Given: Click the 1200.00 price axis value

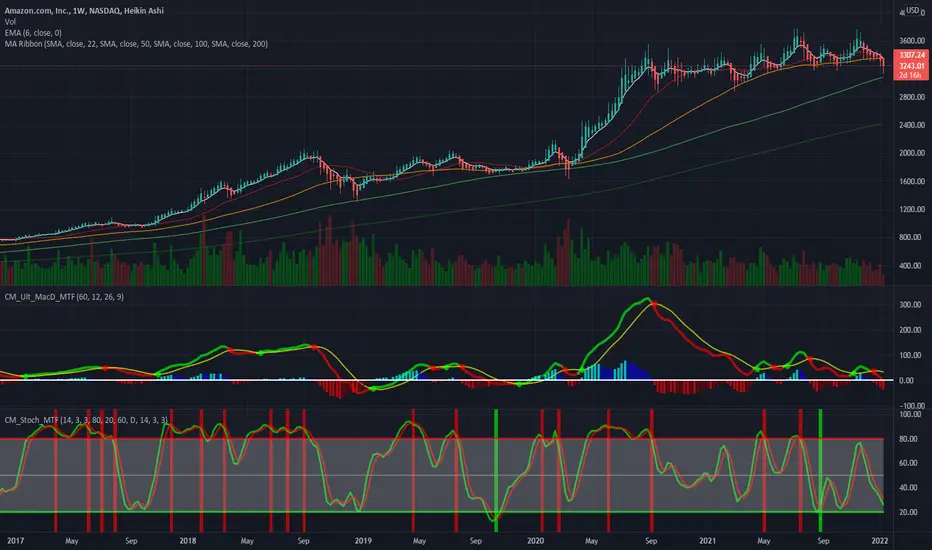Looking at the screenshot, I should [912, 209].
